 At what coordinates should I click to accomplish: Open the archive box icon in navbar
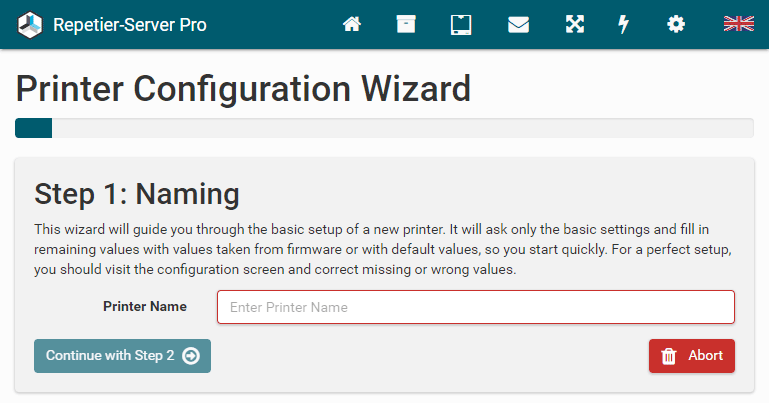pyautogui.click(x=405, y=24)
